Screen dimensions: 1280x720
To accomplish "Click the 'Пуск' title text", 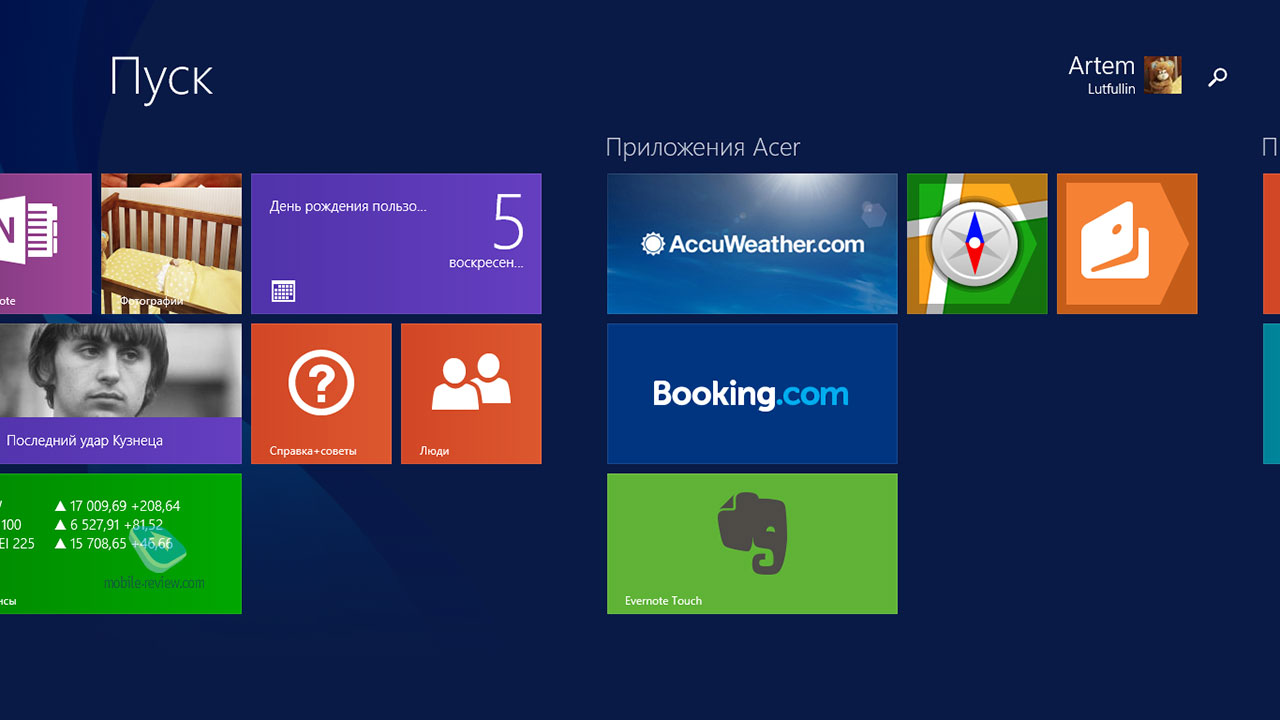I will [x=161, y=77].
